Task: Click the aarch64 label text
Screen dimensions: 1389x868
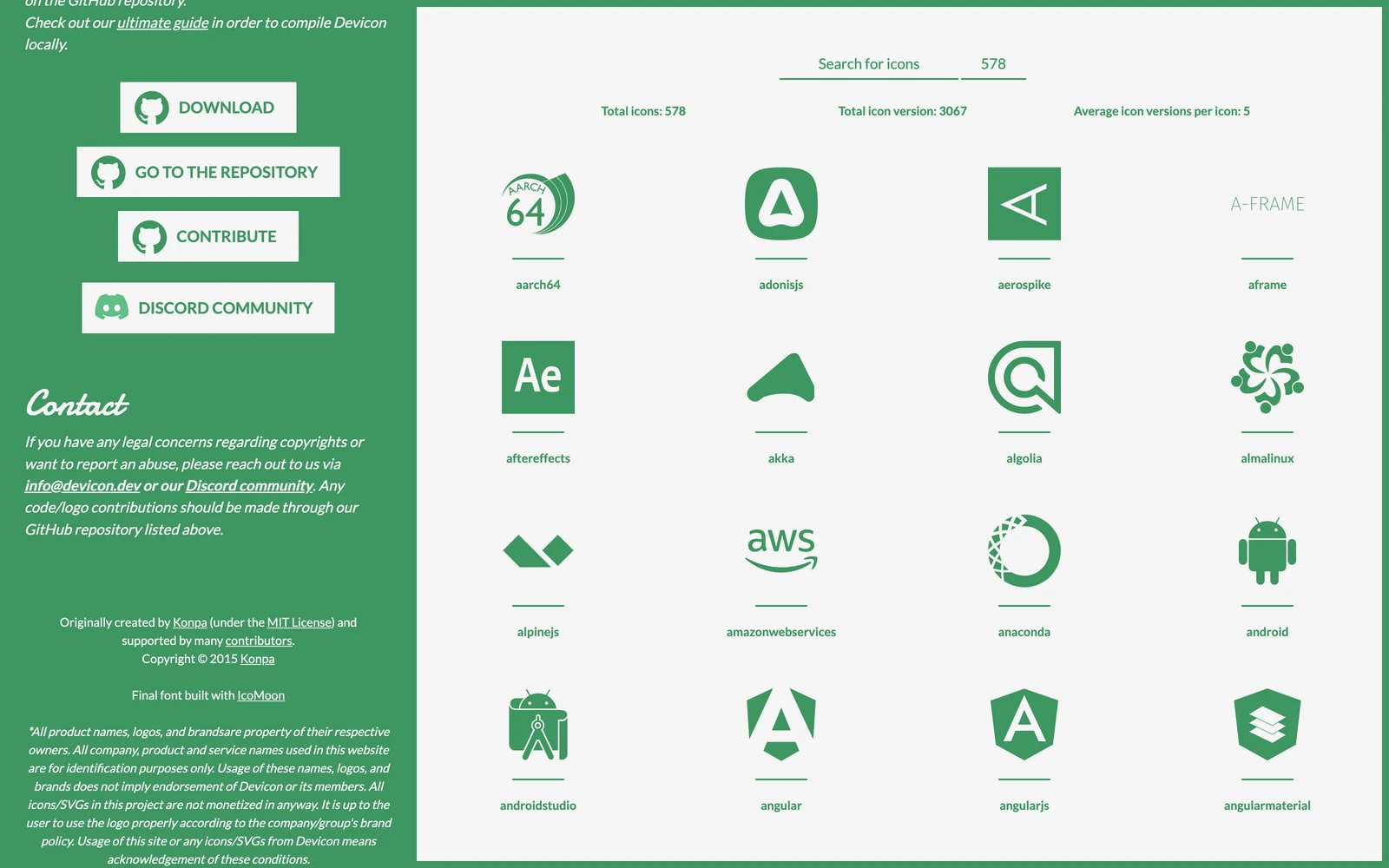Action: coord(538,285)
